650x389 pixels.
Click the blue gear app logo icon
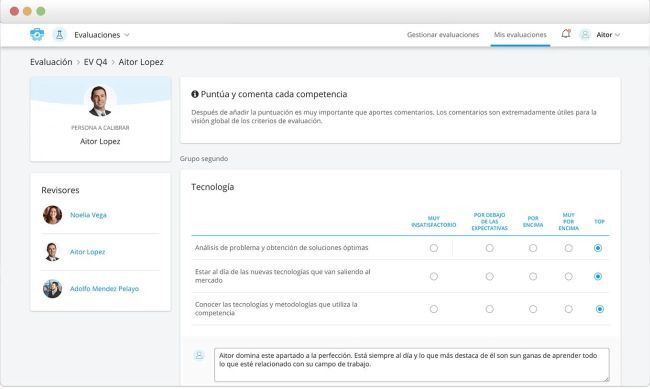(x=37, y=34)
